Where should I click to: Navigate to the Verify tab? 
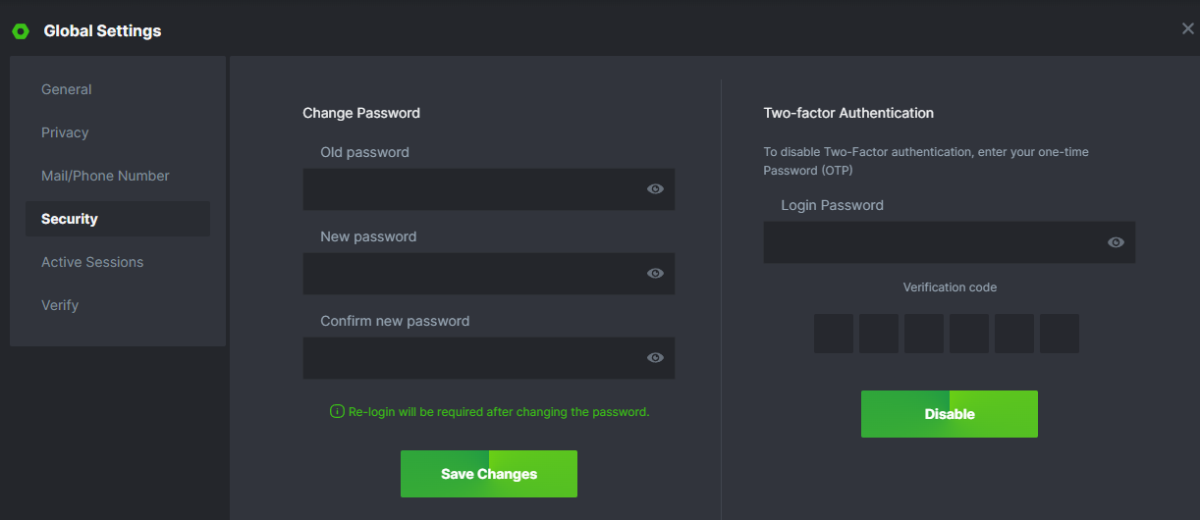coord(60,305)
